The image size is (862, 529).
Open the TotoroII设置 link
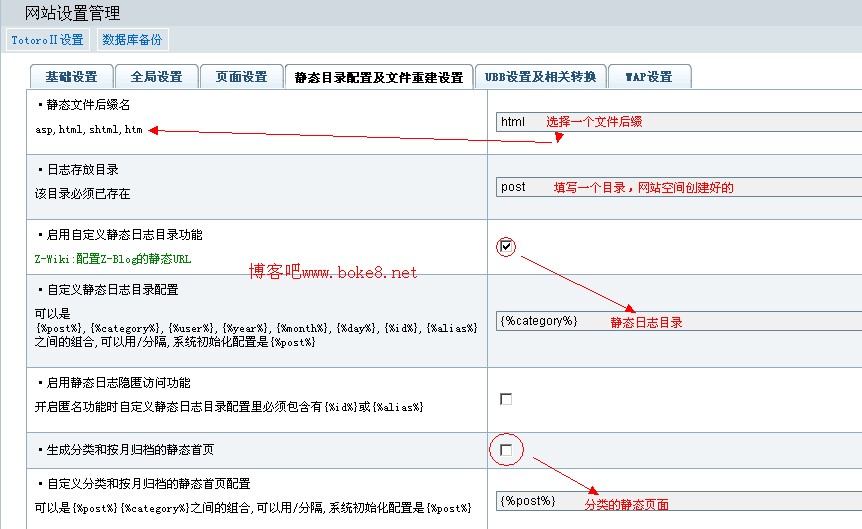(x=47, y=40)
